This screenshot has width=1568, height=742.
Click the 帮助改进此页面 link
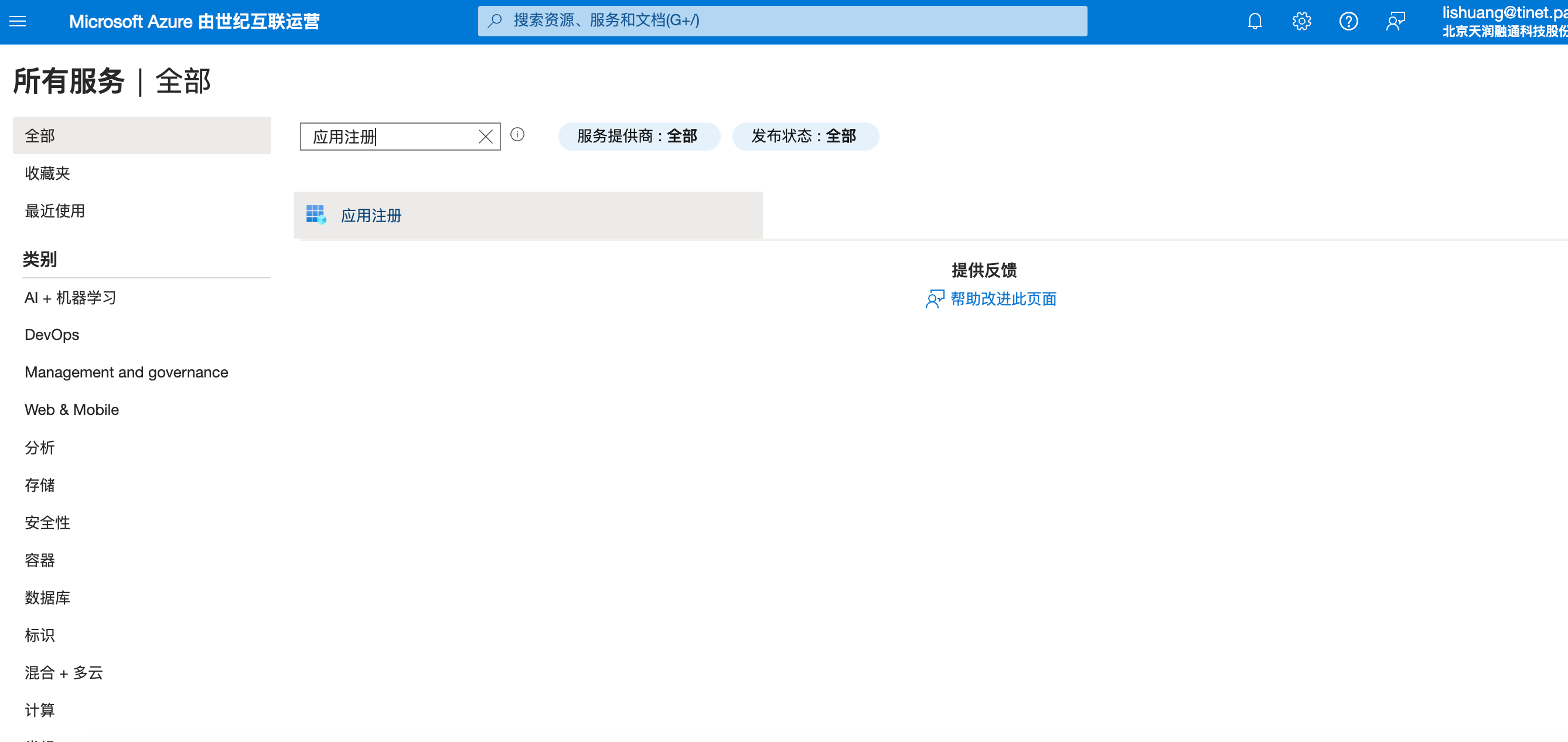coord(1003,299)
